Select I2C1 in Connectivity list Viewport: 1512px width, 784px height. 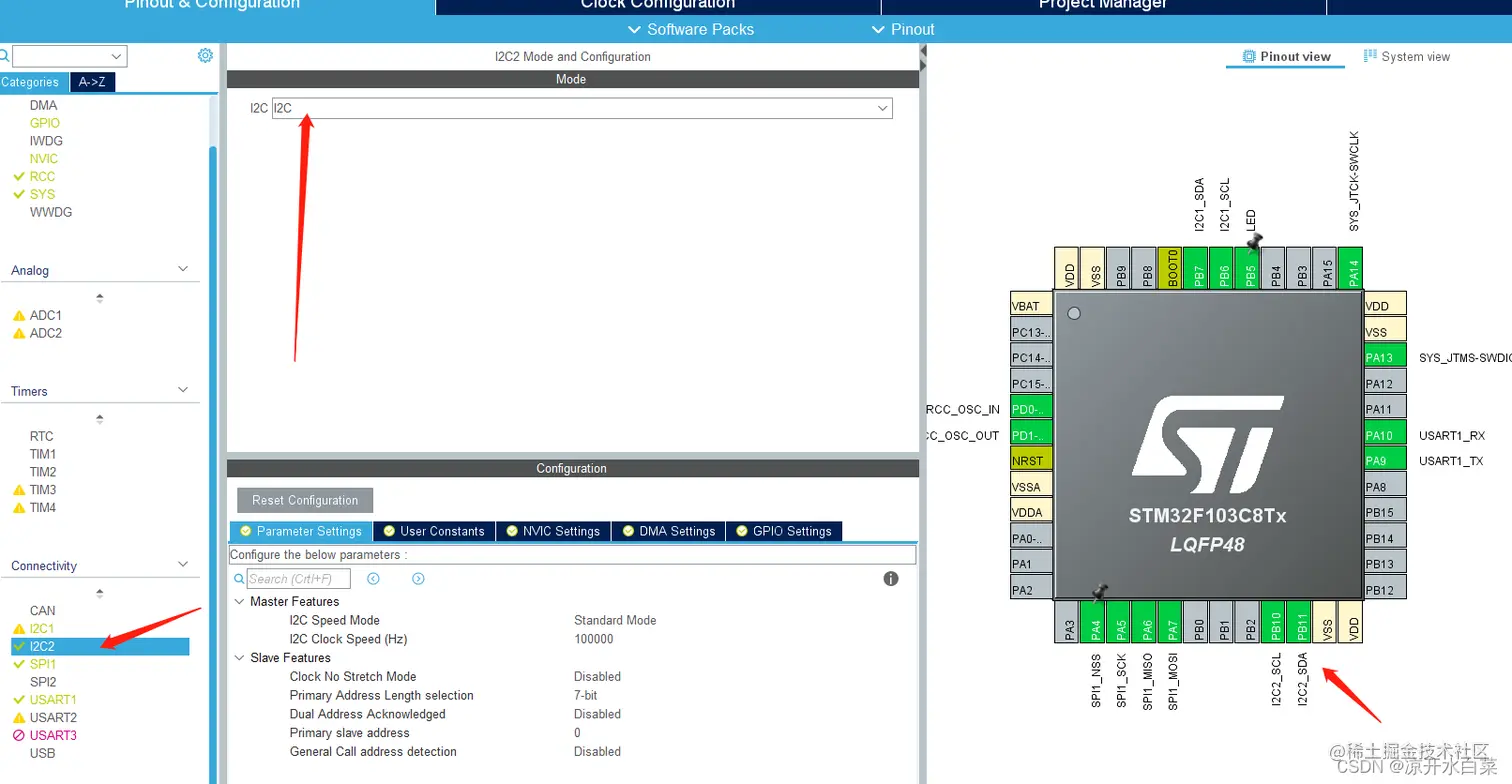tap(42, 629)
